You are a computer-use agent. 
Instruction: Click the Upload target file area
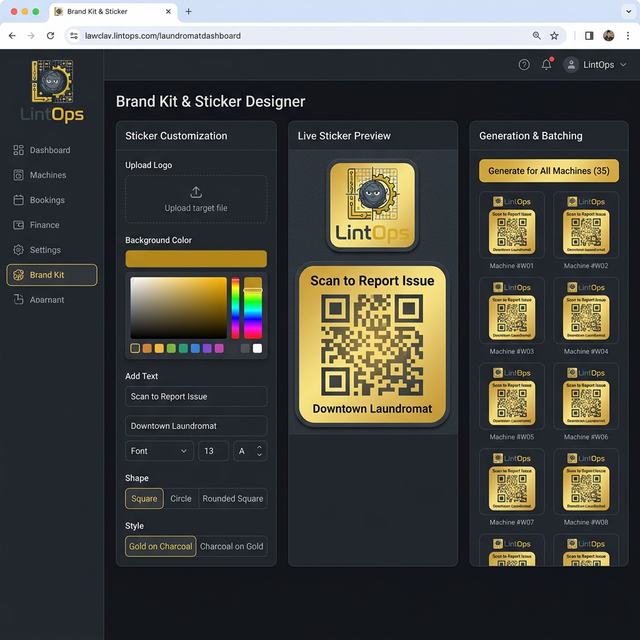tap(196, 199)
